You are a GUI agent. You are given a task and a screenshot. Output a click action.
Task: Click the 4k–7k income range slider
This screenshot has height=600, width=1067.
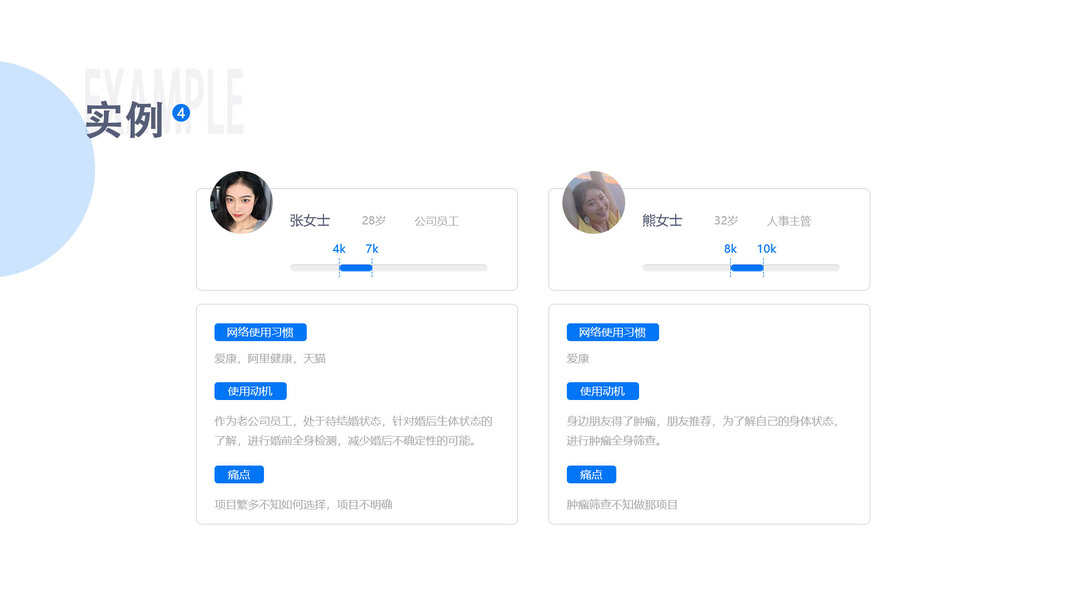(x=389, y=268)
